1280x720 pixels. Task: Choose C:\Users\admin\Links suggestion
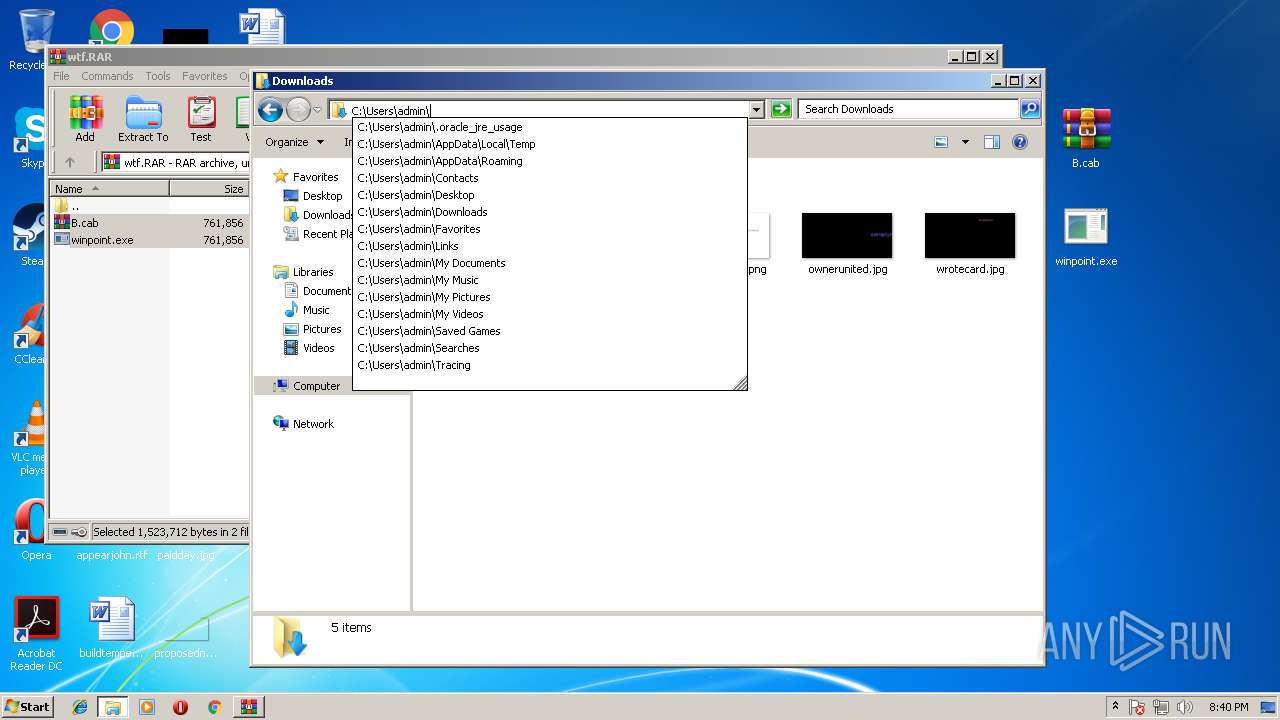[x=550, y=246]
